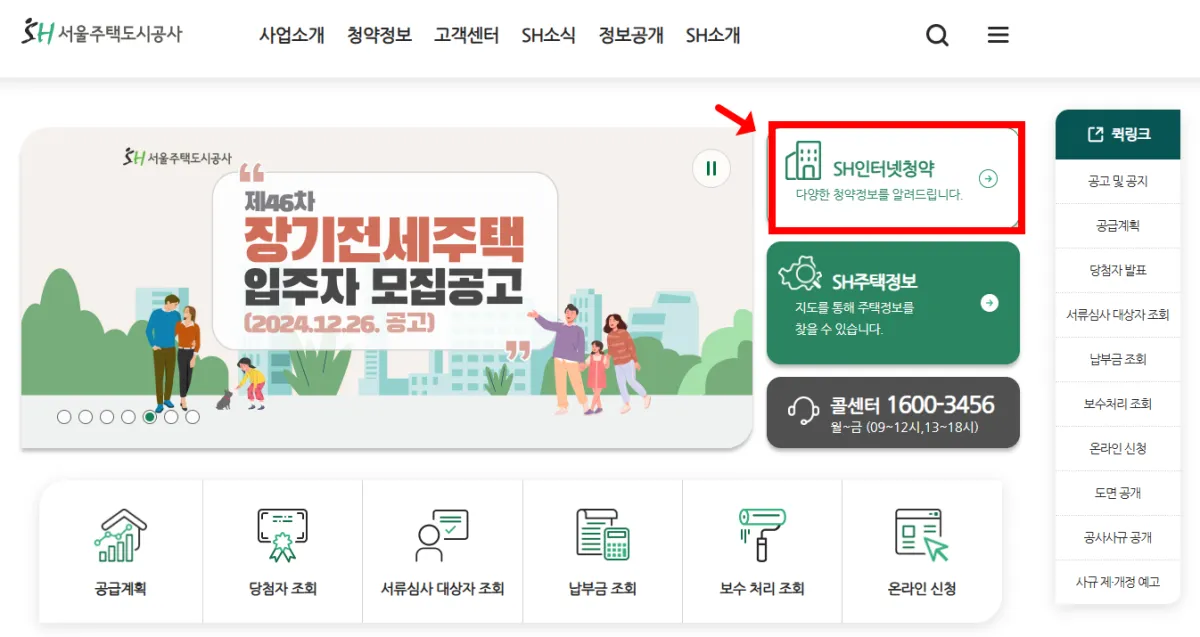Open 공사사규 공개 quick link
The image size is (1200, 637).
1118,537
